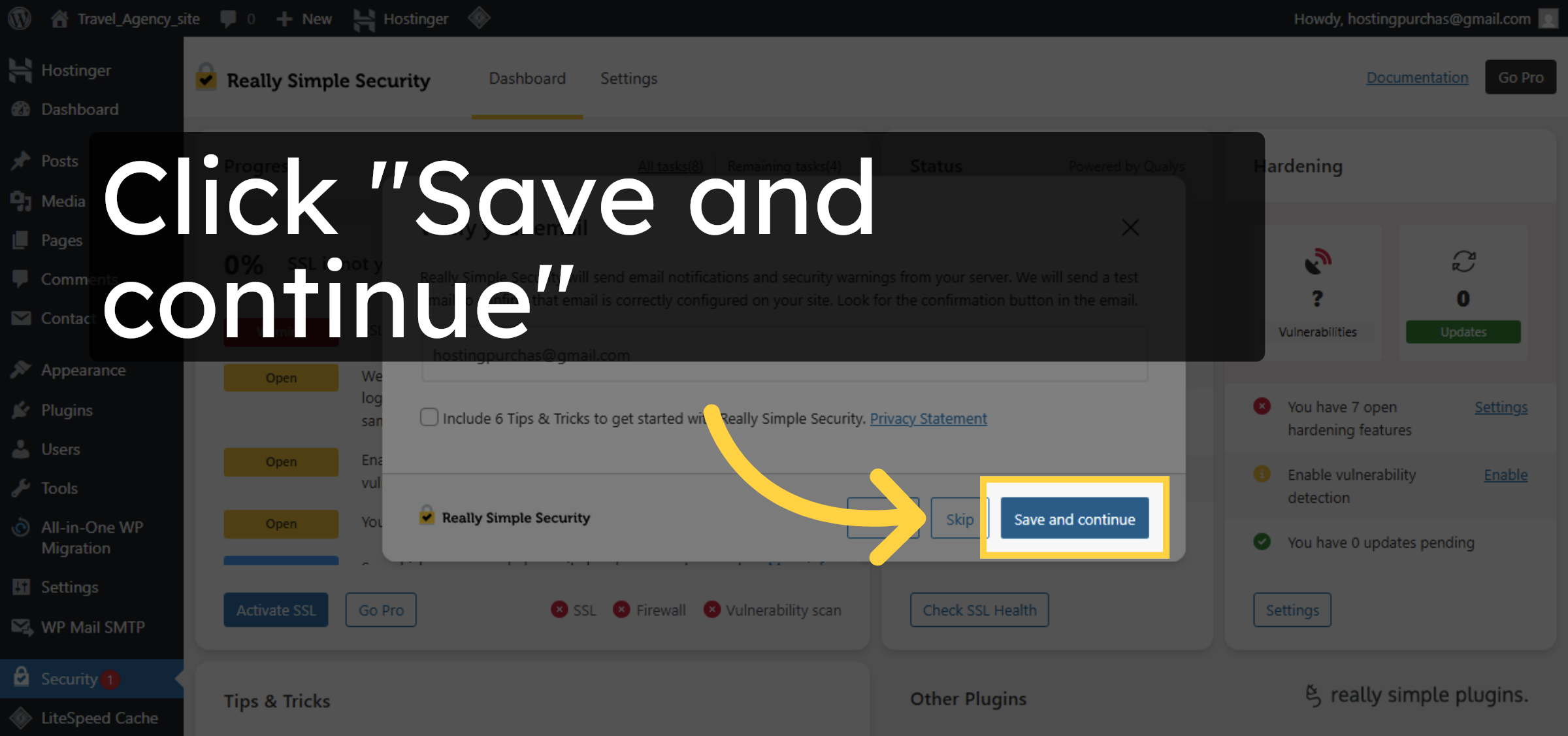Screen dimensions: 1568x736
Task: Click the Hostinger icon in the top bar
Action: point(365,18)
